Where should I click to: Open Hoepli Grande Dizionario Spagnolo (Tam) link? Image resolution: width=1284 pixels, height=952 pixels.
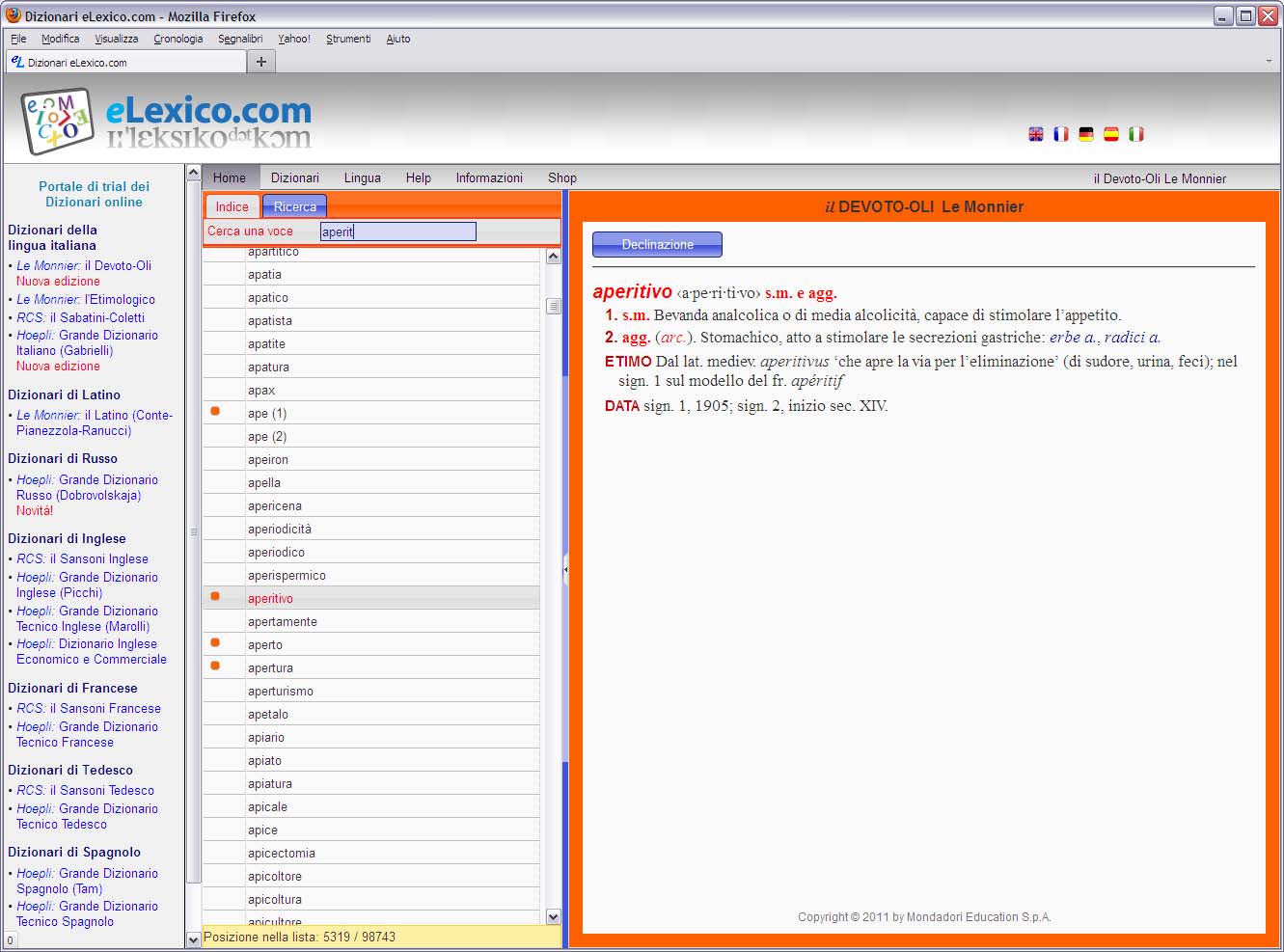87,881
